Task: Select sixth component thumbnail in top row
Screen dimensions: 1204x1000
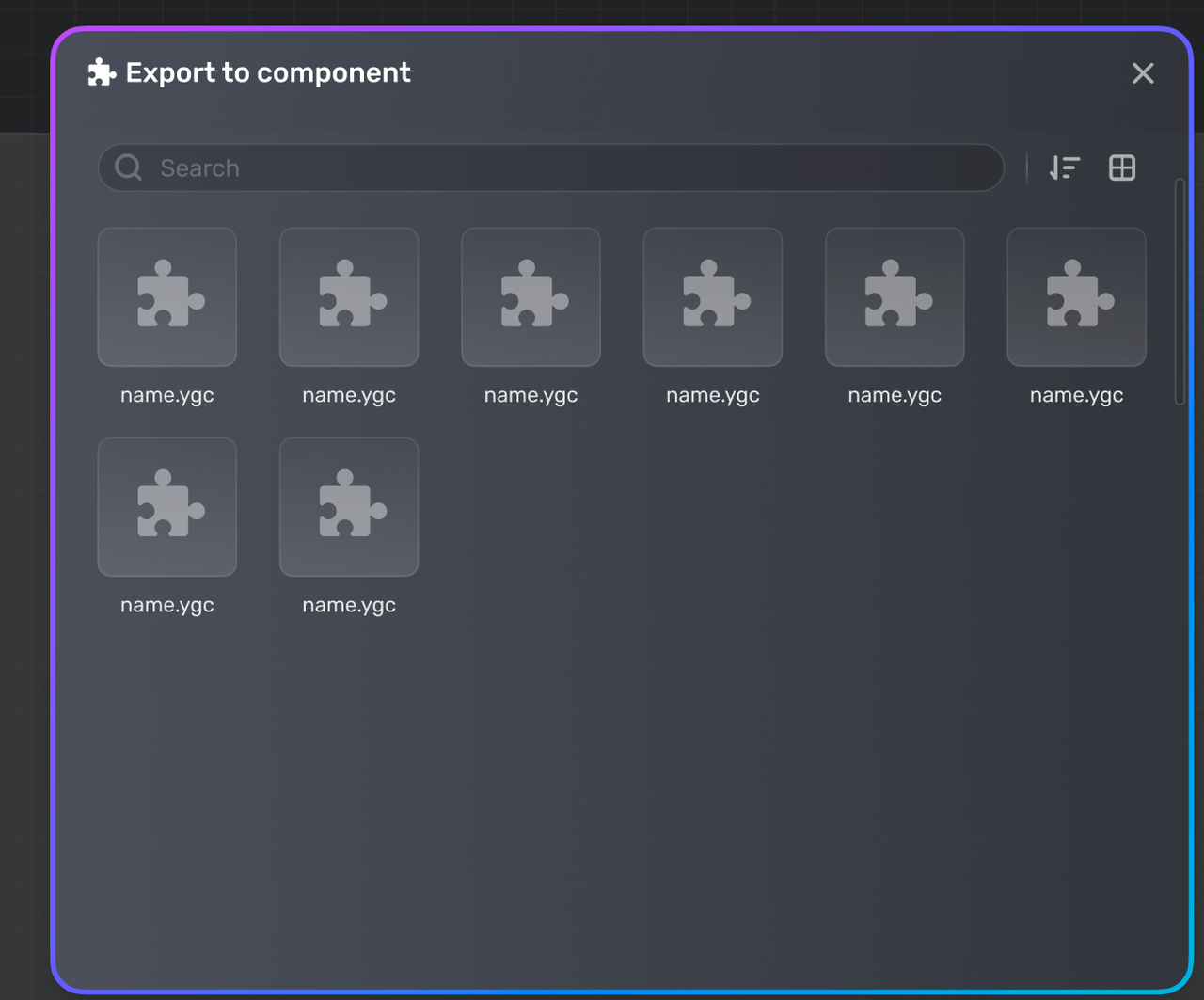Action: click(1076, 296)
